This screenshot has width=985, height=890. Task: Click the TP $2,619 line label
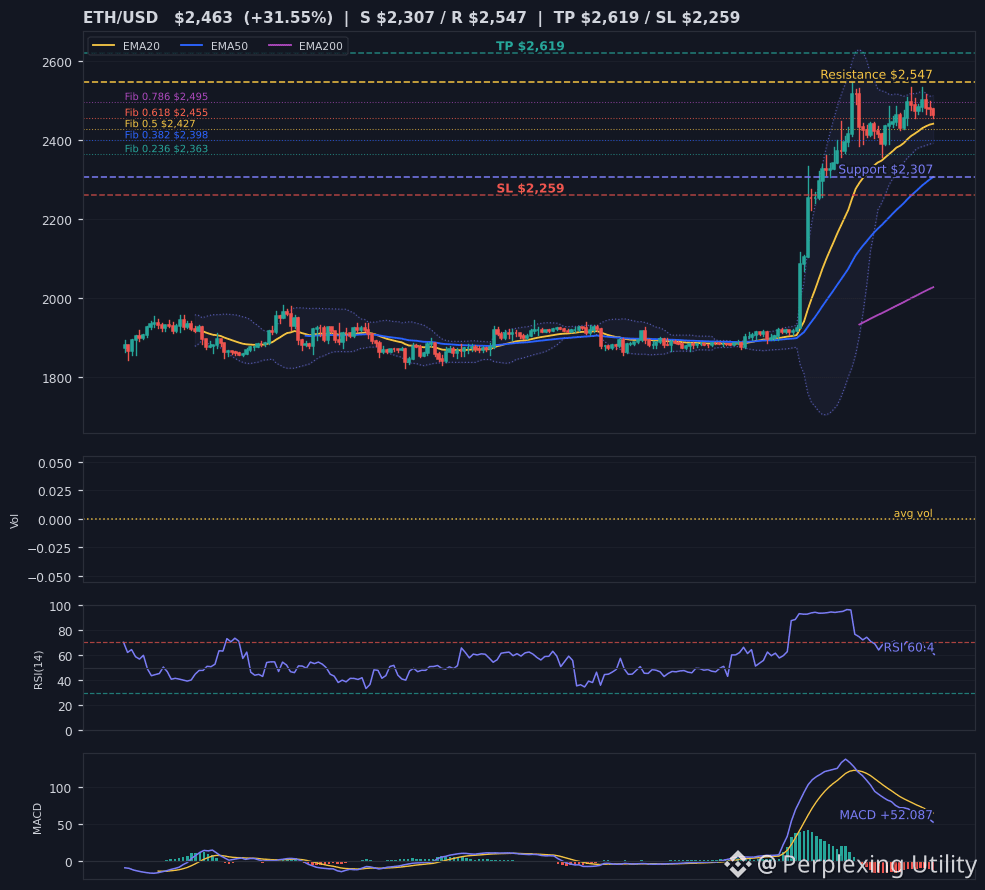click(530, 46)
